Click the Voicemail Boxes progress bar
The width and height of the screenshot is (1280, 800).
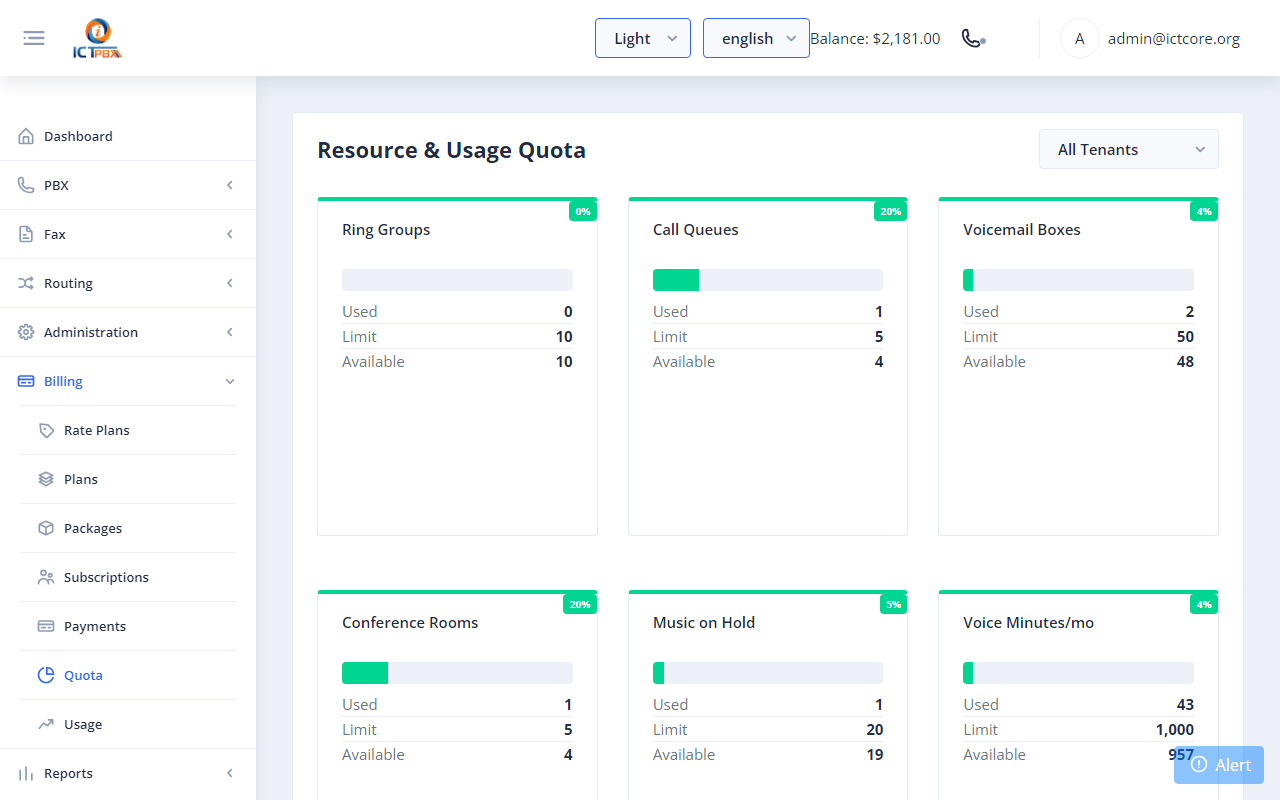(1078, 280)
